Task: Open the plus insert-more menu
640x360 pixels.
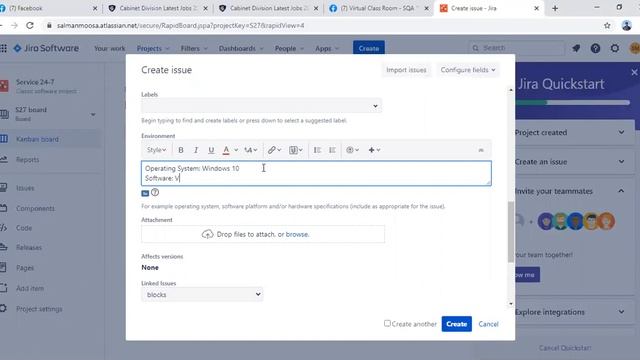Action: 374,150
